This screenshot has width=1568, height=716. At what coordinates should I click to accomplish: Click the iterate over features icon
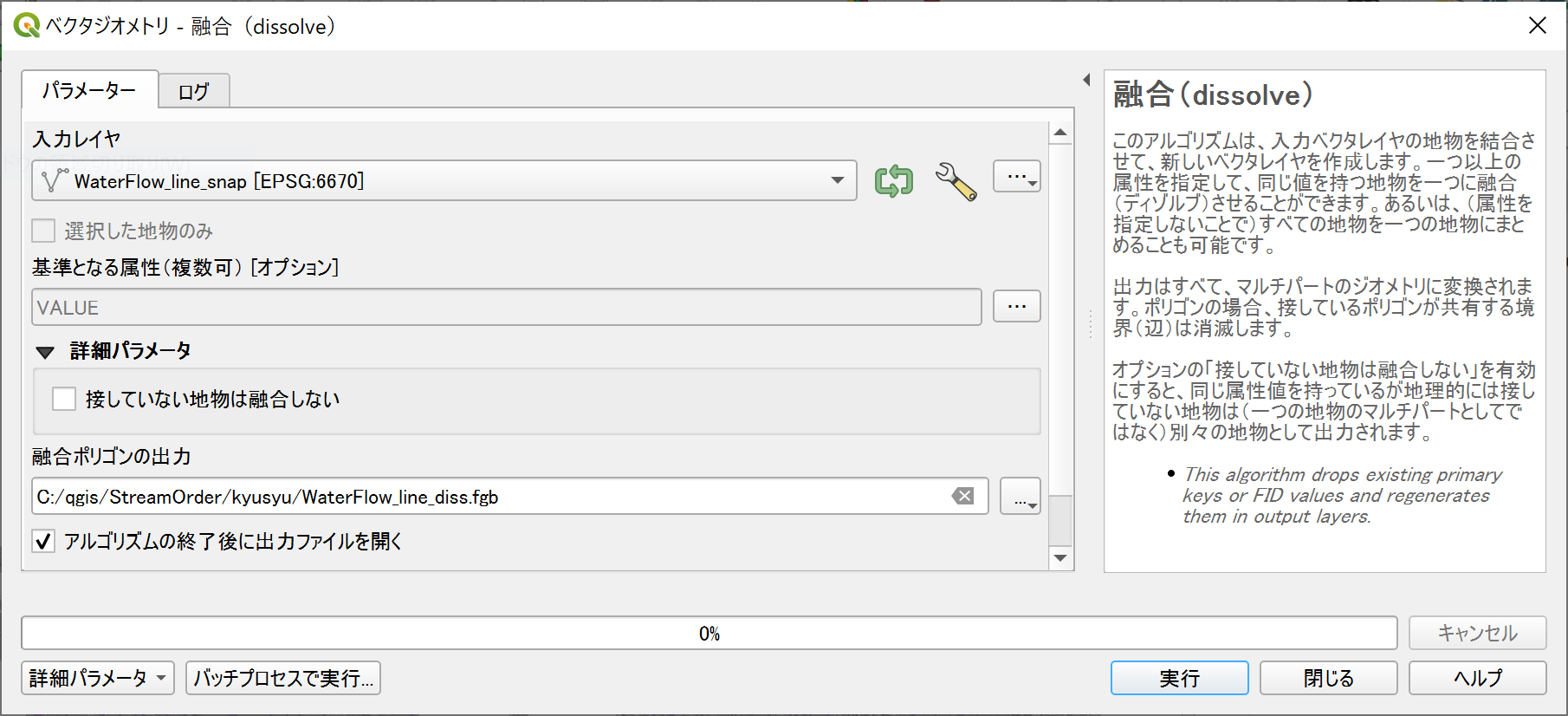tap(894, 180)
